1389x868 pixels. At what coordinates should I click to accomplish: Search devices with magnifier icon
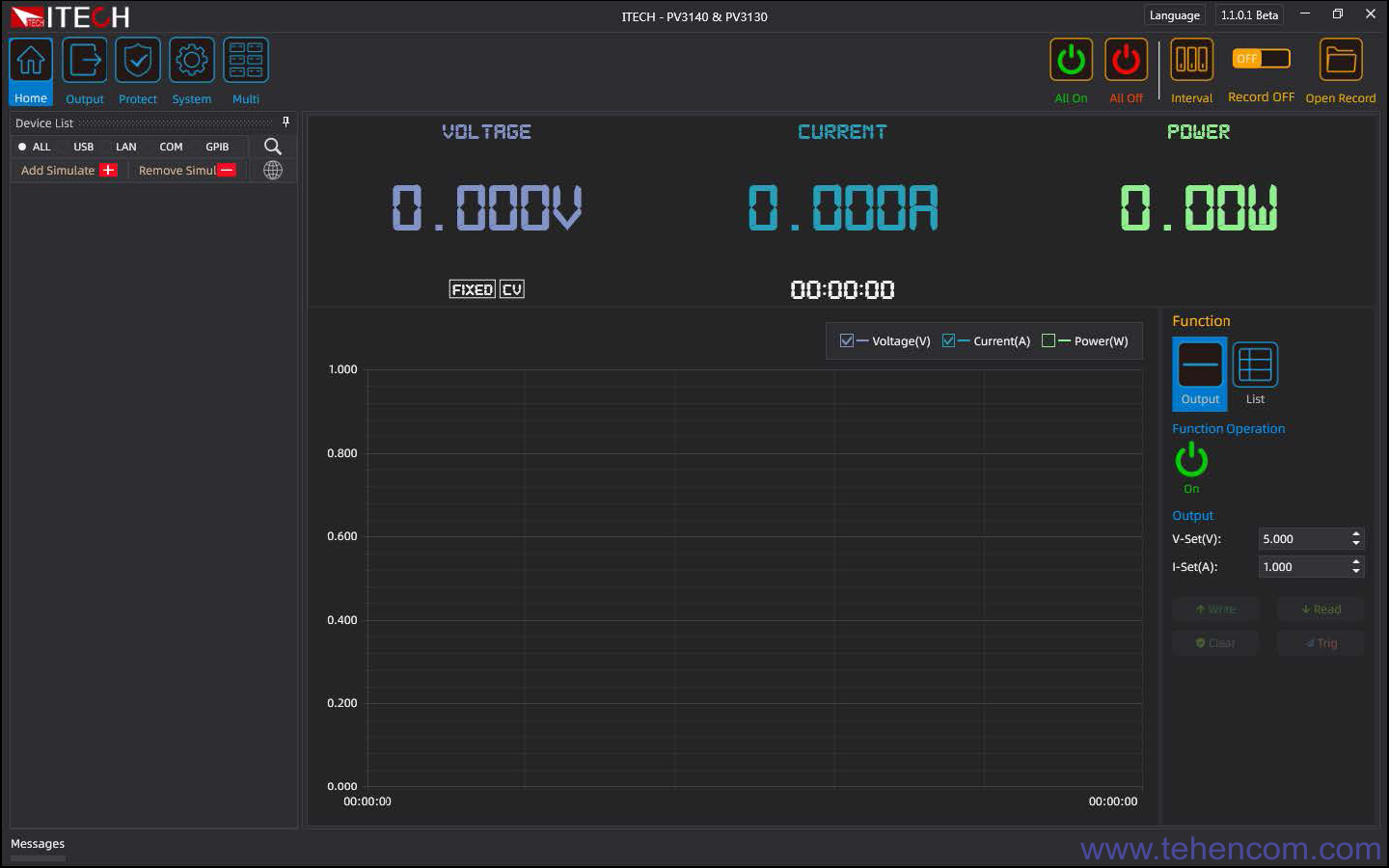pyautogui.click(x=273, y=146)
